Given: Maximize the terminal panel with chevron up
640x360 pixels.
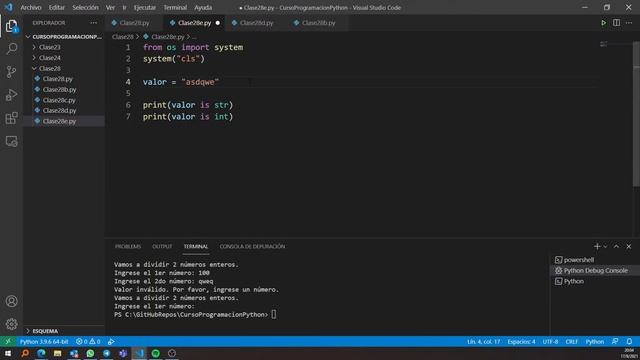Looking at the screenshot, I should tap(616, 247).
